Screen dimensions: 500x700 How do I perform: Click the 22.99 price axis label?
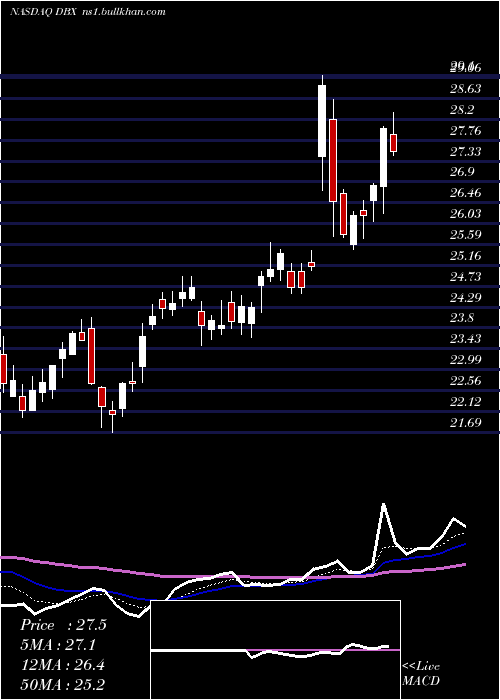(466, 360)
